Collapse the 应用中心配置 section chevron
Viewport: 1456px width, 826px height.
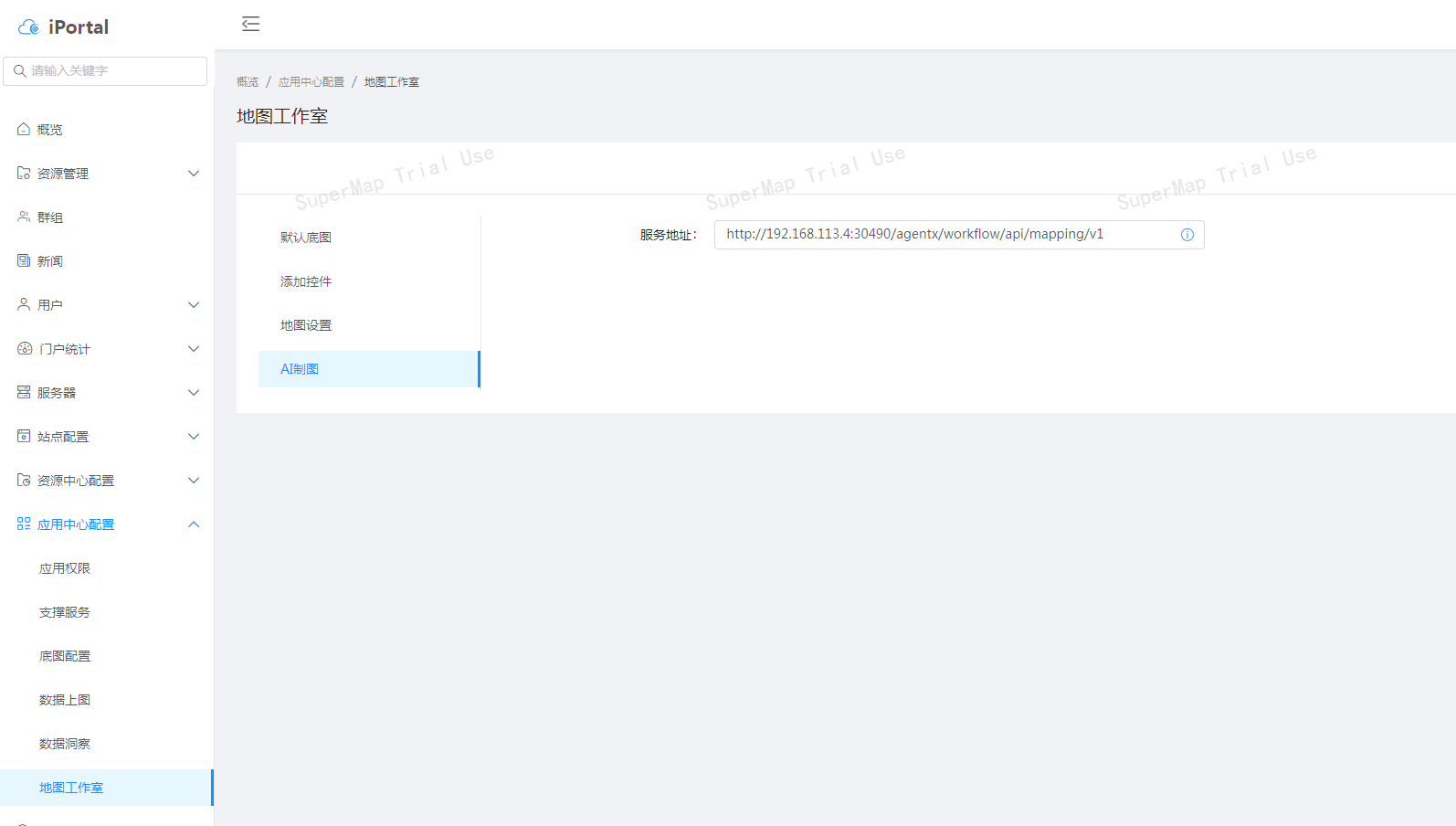[x=194, y=524]
